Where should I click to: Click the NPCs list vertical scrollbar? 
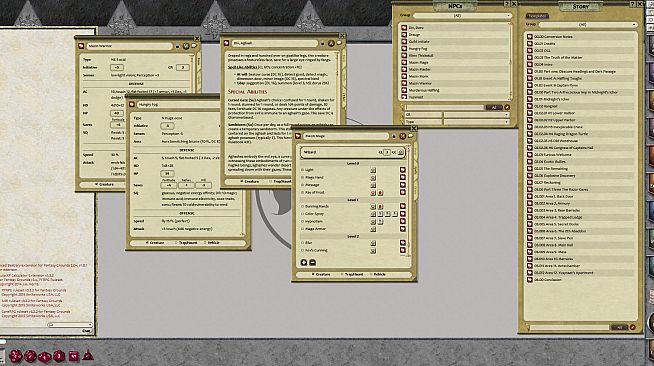click(x=510, y=61)
